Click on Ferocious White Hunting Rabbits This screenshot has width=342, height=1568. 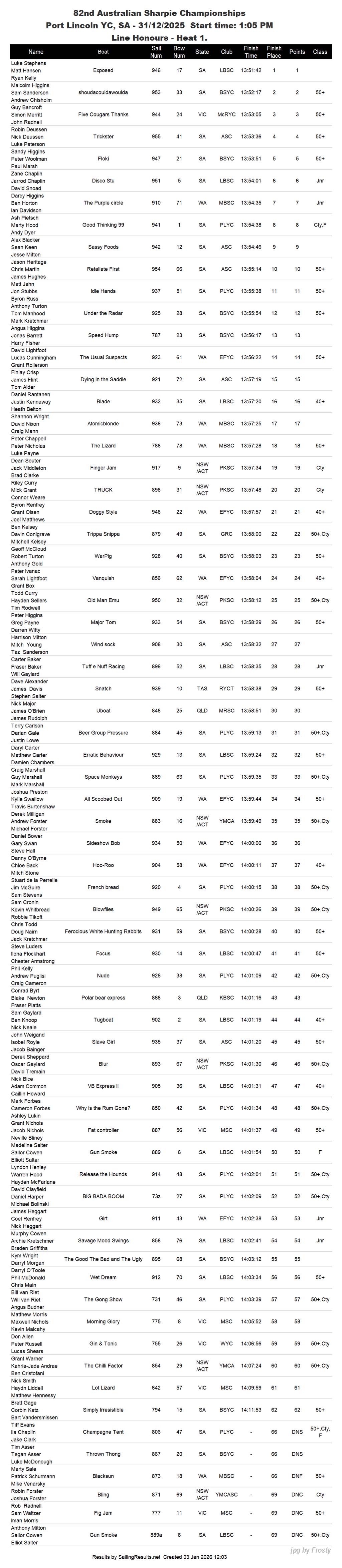103,931
